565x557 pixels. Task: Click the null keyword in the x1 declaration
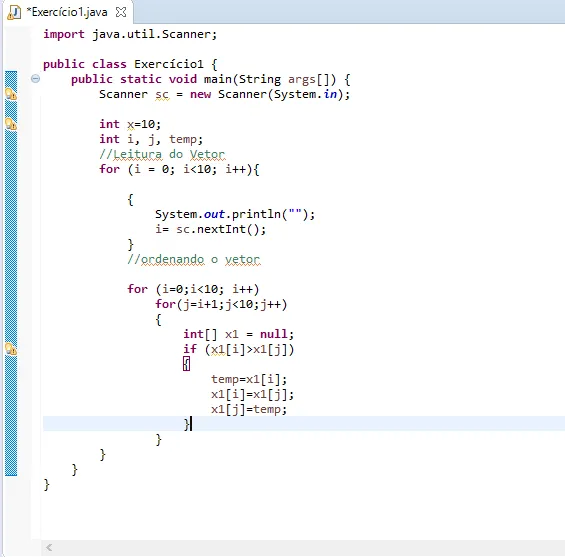pyautogui.click(x=274, y=334)
